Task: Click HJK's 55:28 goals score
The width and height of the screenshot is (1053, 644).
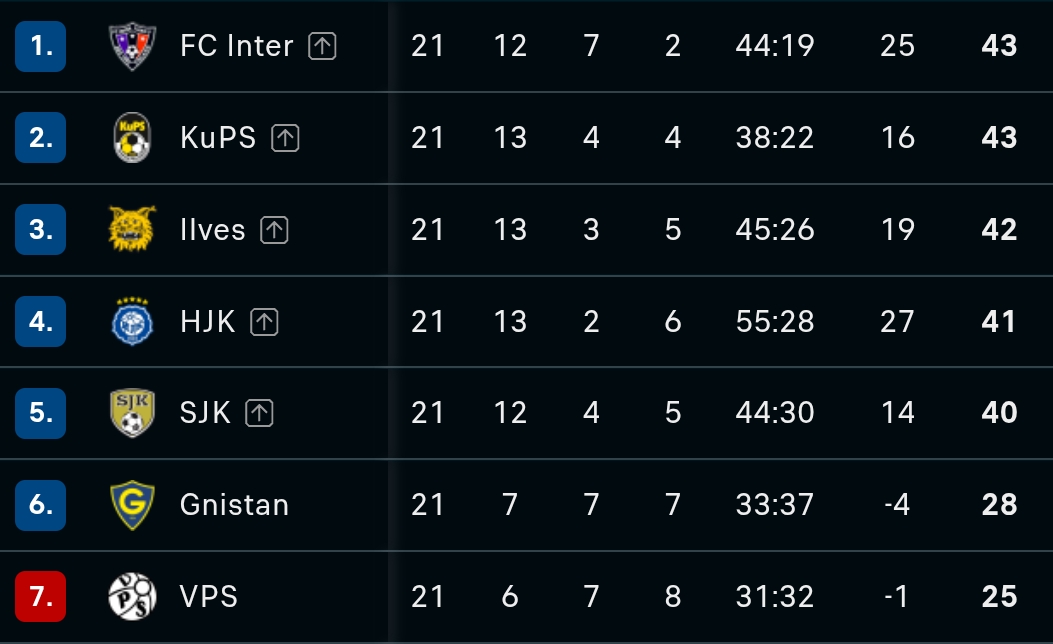Action: (x=775, y=322)
